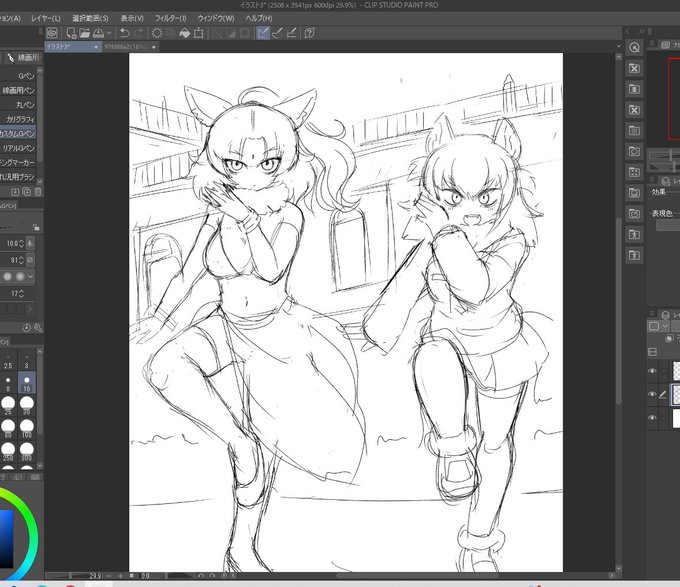Toggle the highlighted snap to ruler icon

pyautogui.click(x=263, y=33)
